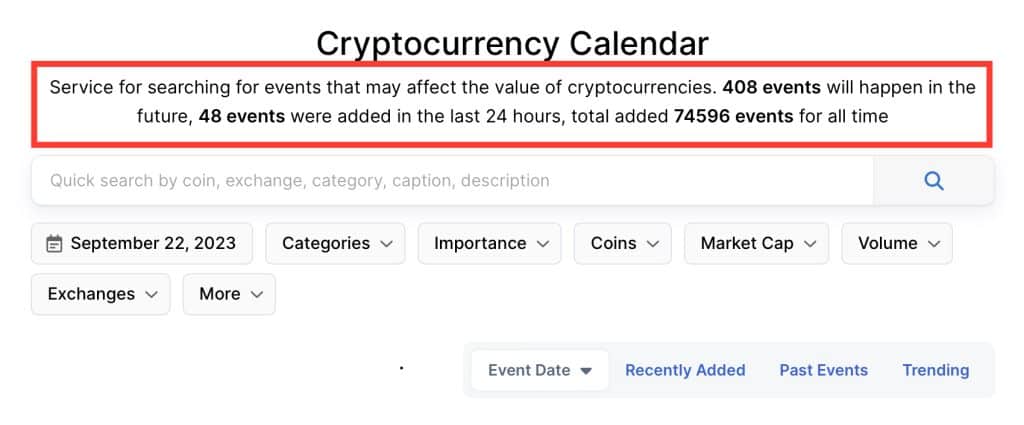
Task: Switch to the Recently Added tab
Action: (x=685, y=370)
